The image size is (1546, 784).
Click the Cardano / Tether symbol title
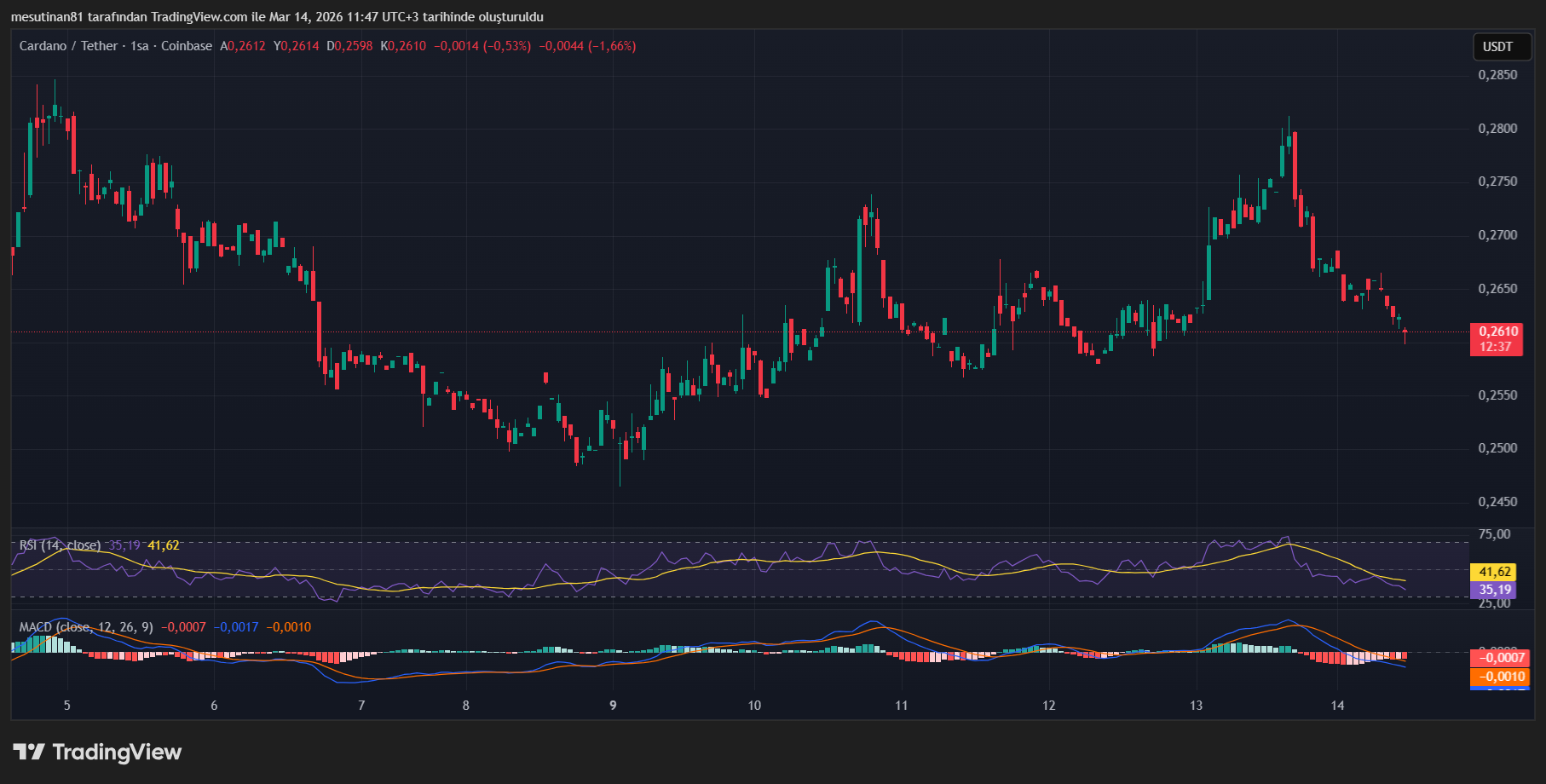72,46
